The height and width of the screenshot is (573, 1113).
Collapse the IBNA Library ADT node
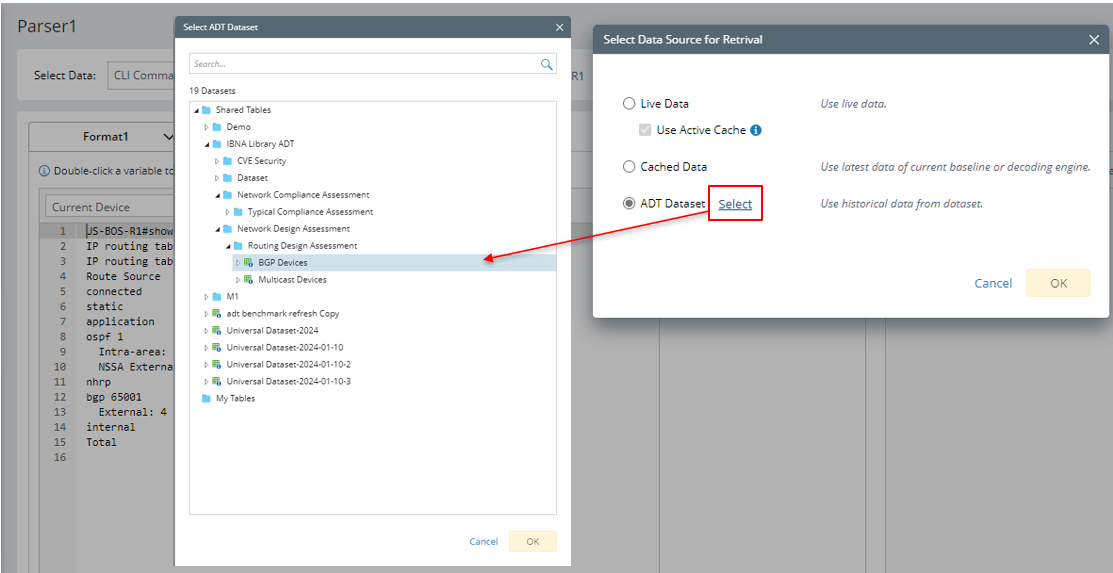pos(207,144)
